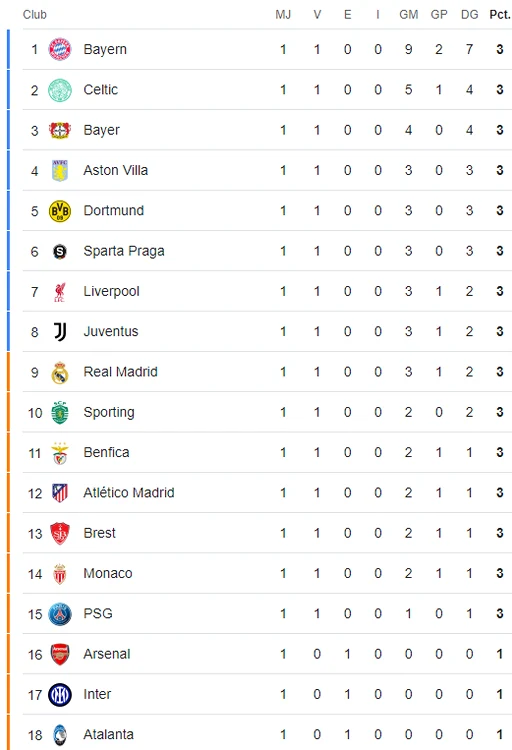Viewport: 512px width, 750px height.
Task: Click the Celtic green crest icon
Action: (60, 90)
